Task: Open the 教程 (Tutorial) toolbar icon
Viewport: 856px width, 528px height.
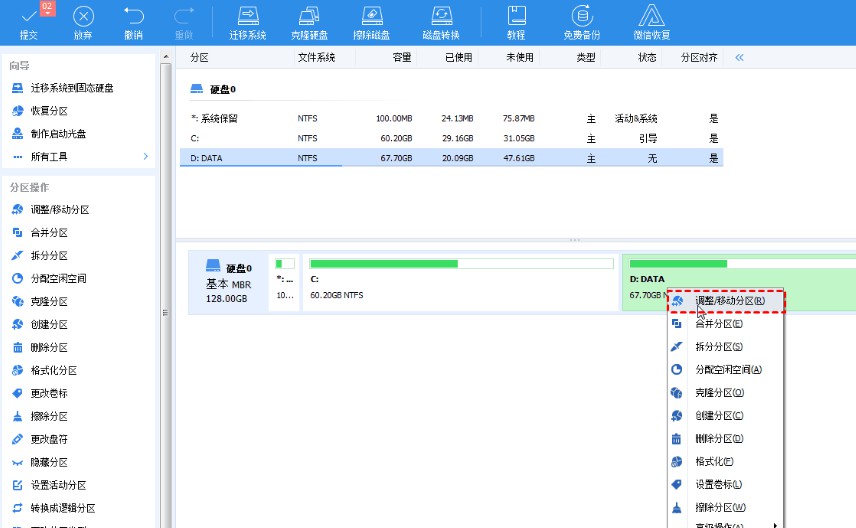Action: pos(516,17)
